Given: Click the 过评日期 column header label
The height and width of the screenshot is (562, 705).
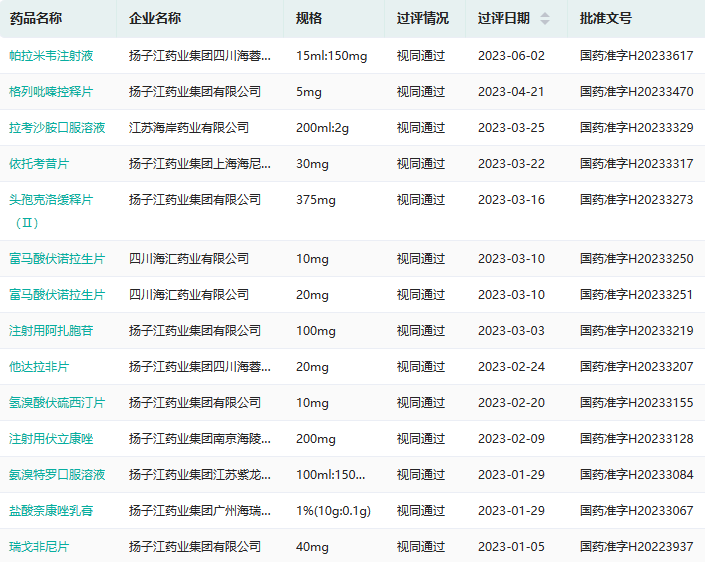Looking at the screenshot, I should [x=504, y=18].
